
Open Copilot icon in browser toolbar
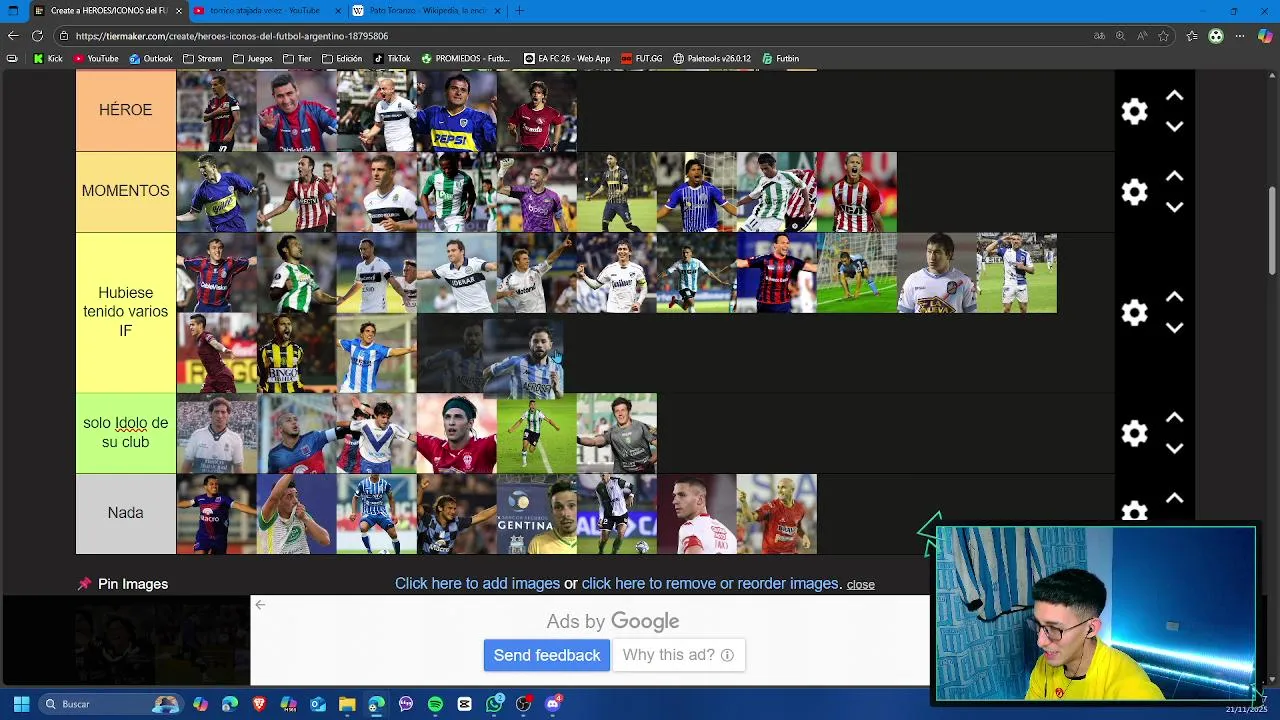pos(1265,36)
